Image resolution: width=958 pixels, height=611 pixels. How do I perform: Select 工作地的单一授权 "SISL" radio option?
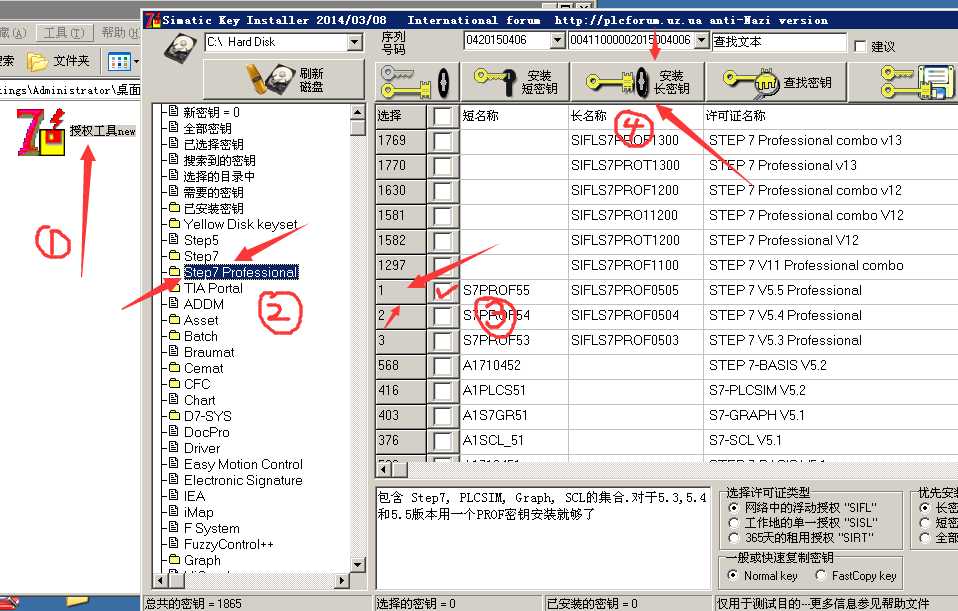[x=734, y=523]
